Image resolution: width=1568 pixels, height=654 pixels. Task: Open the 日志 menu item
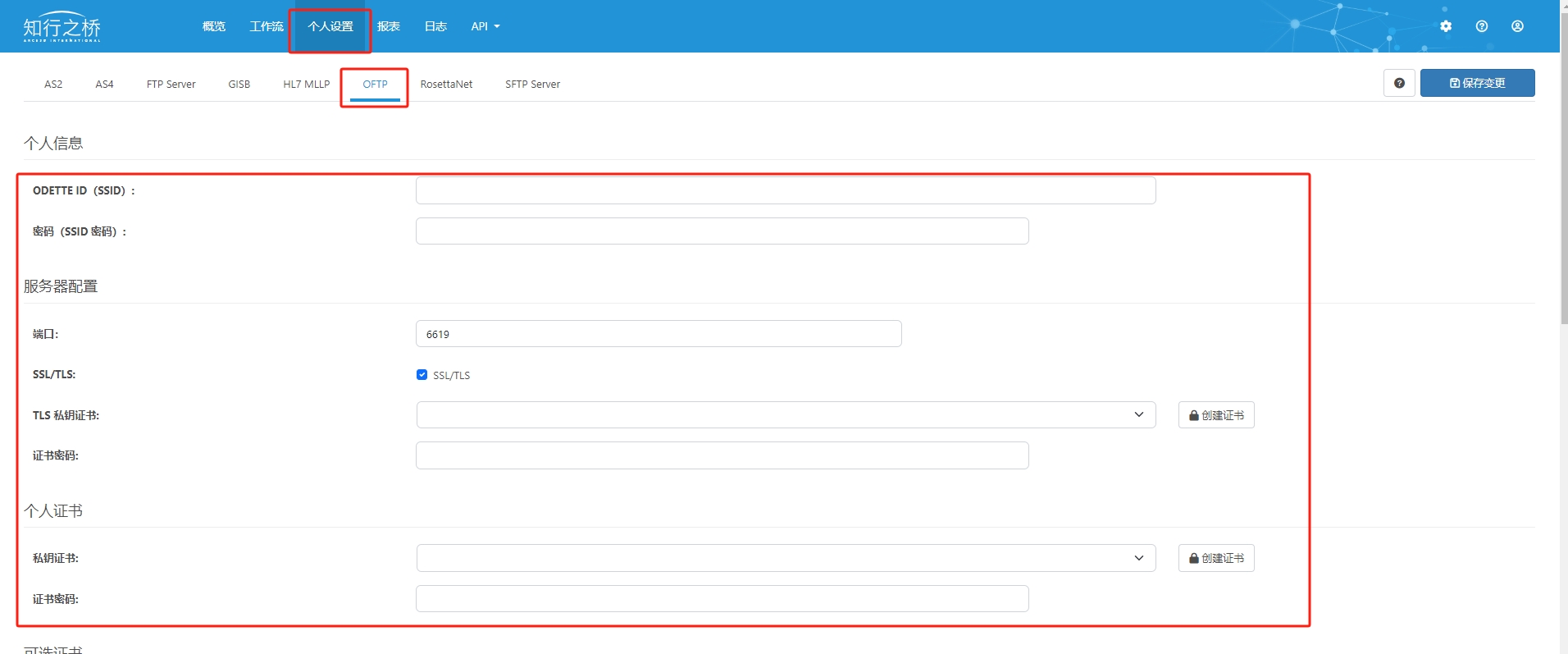pos(435,26)
